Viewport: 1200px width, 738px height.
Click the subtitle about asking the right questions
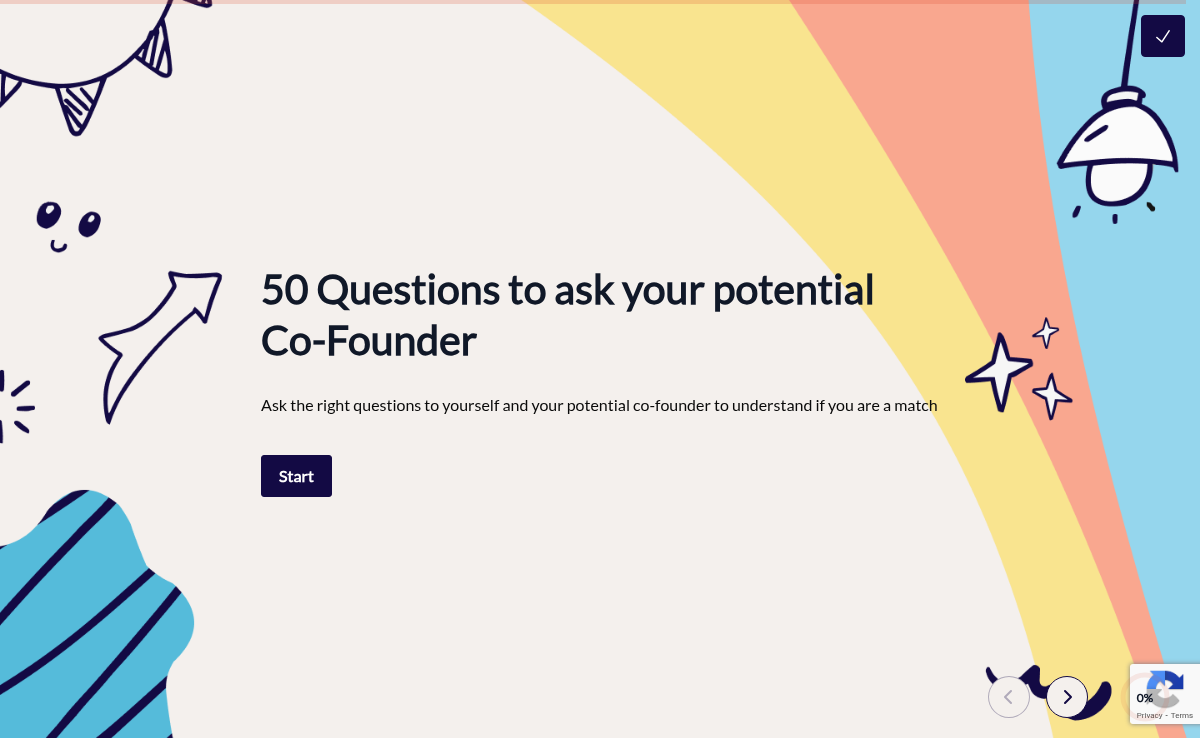598,405
